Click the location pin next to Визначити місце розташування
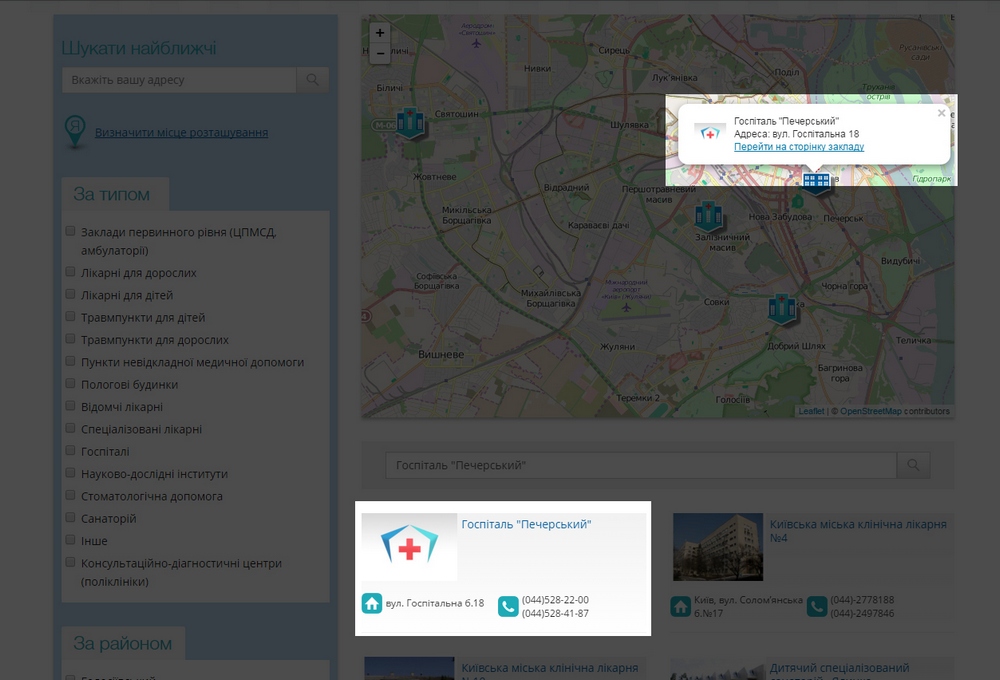The image size is (1000, 680). [x=76, y=130]
